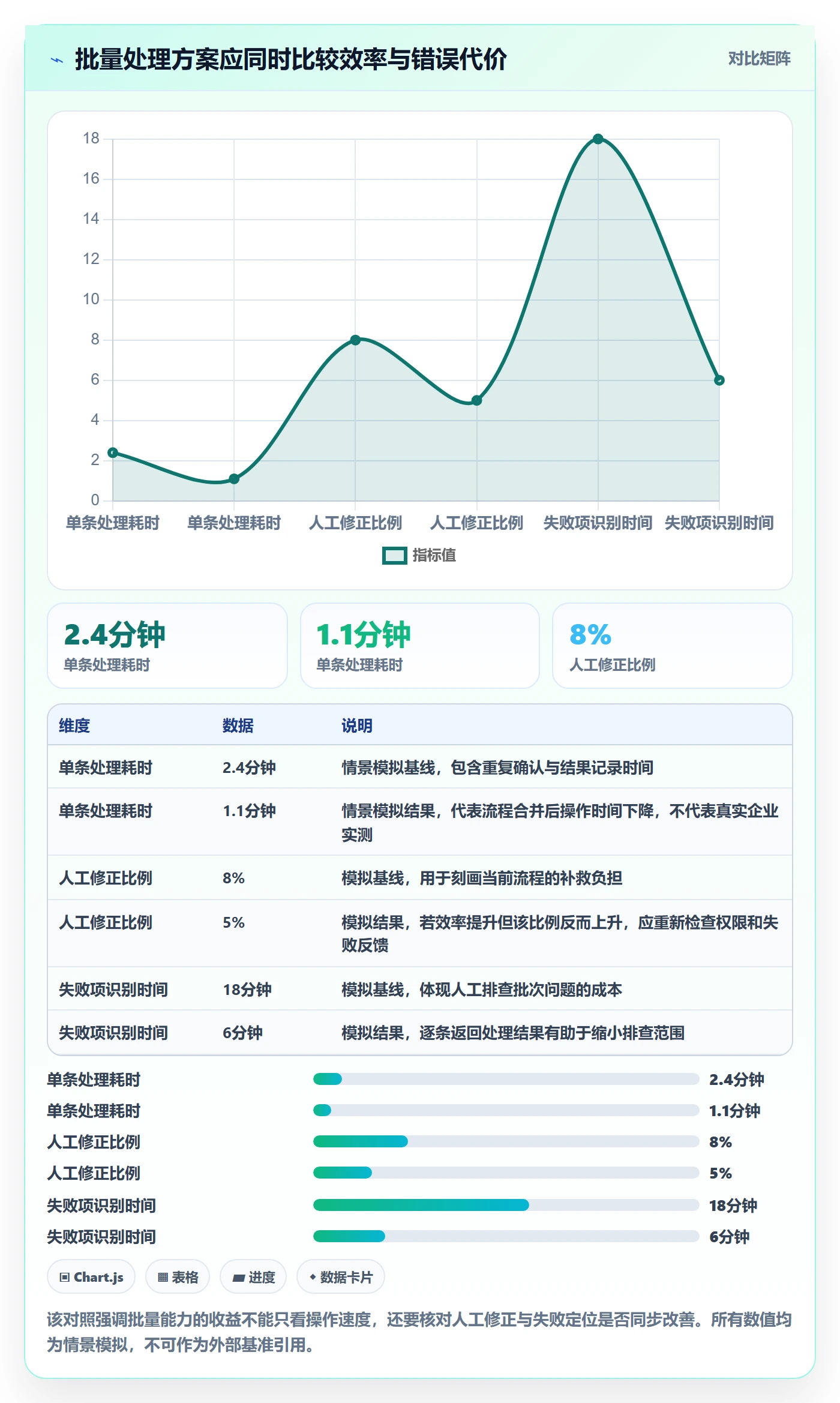Click the 数据 table column header
The height and width of the screenshot is (1403, 840).
(x=238, y=726)
